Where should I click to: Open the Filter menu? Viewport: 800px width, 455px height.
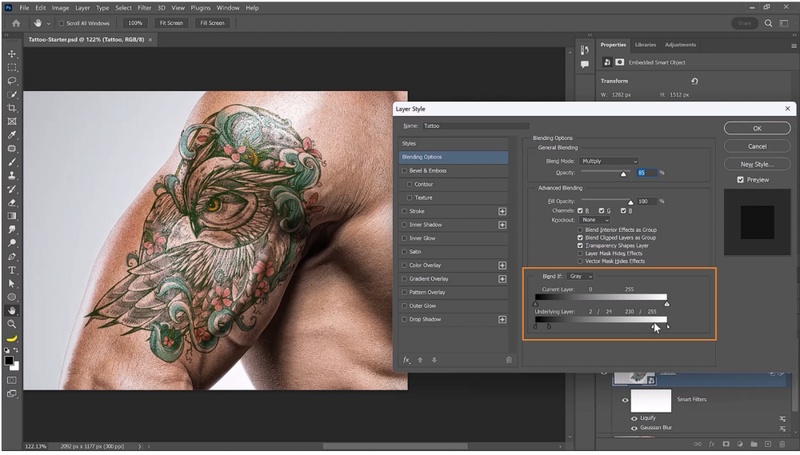coord(144,8)
